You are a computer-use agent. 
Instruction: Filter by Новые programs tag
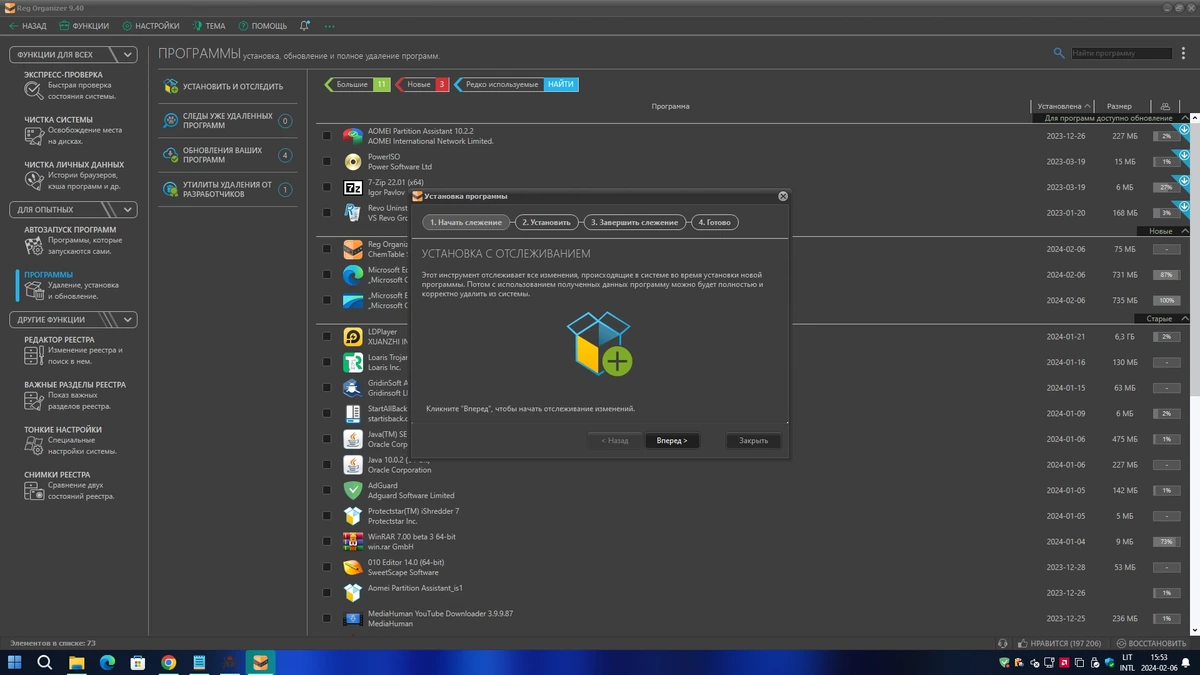click(x=423, y=85)
